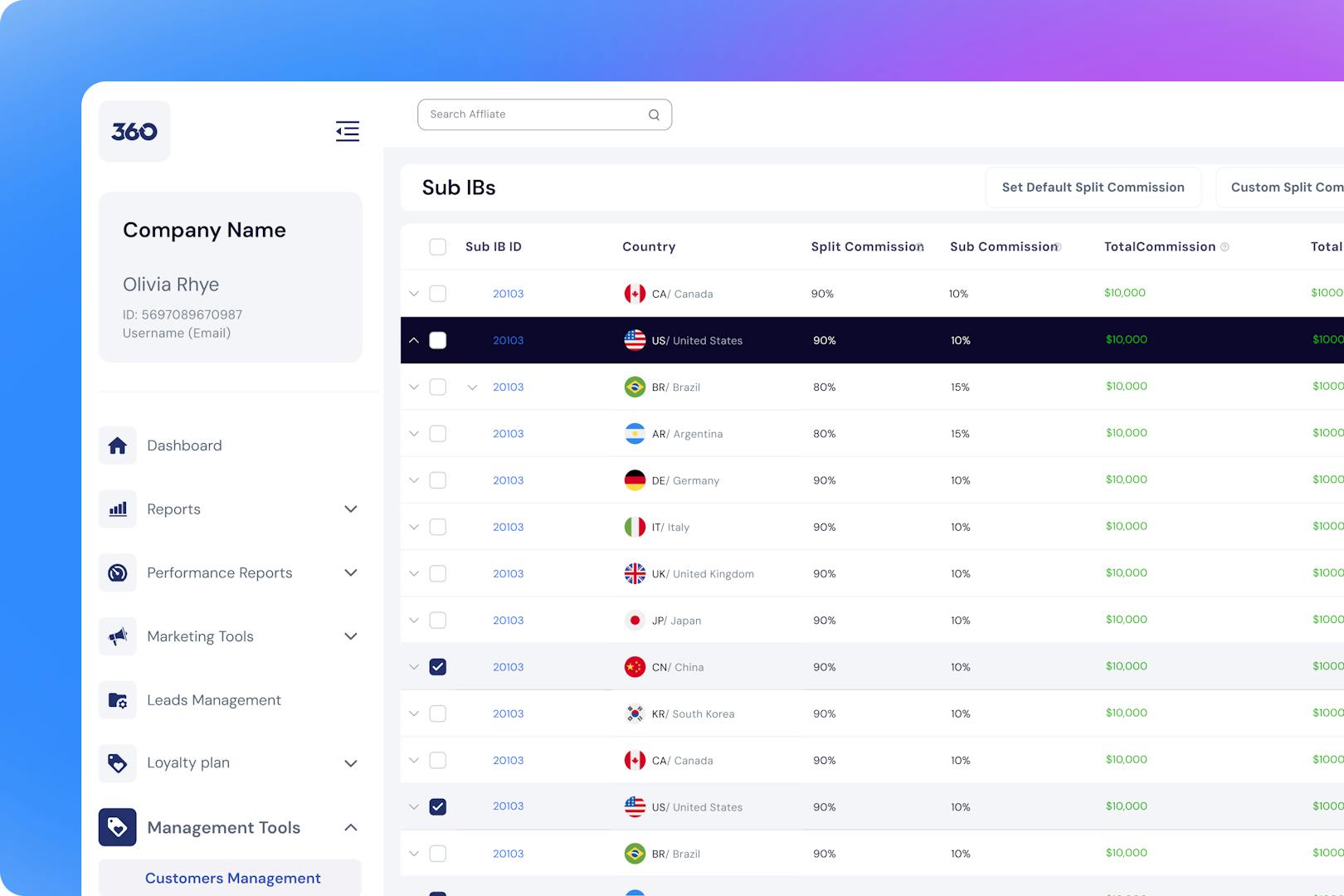Click the Company Name heading
This screenshot has width=1344, height=896.
(x=204, y=230)
